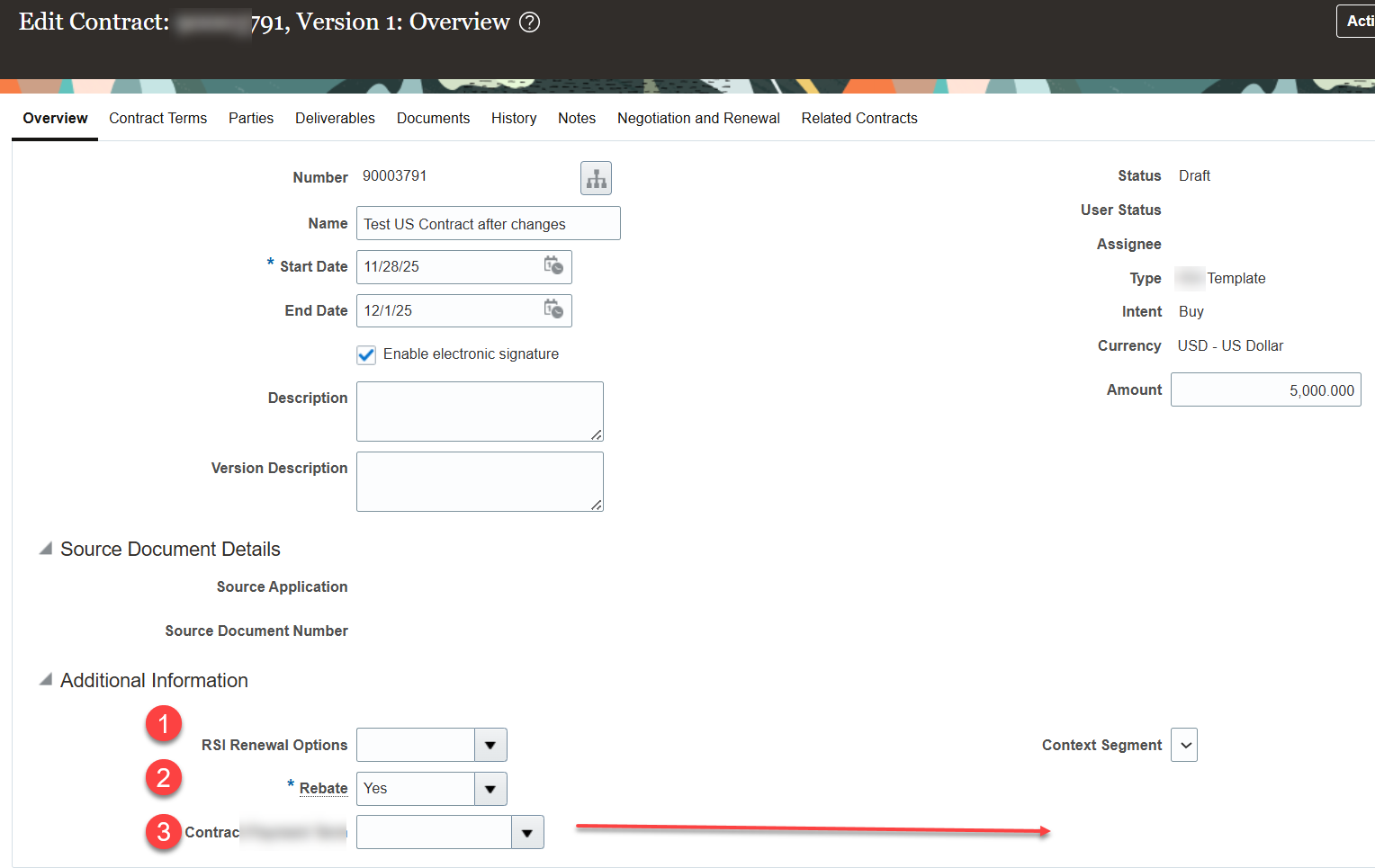1375x868 pixels.
Task: Open the Related Contracts tab
Action: tap(859, 119)
